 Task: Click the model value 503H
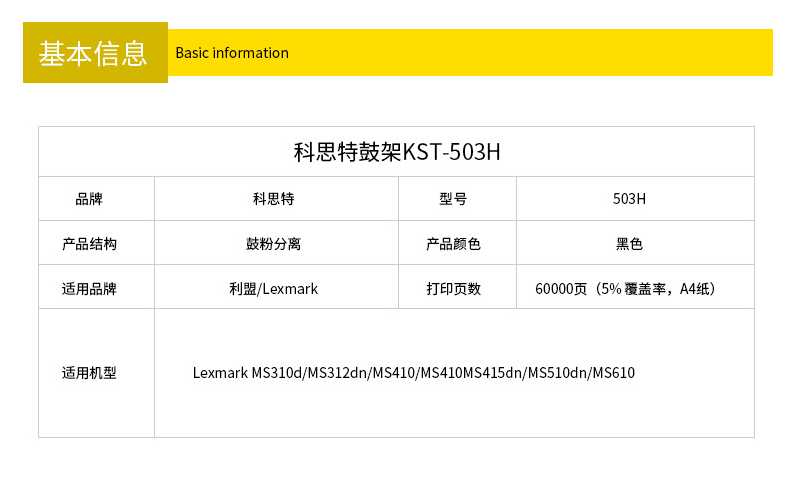click(629, 199)
